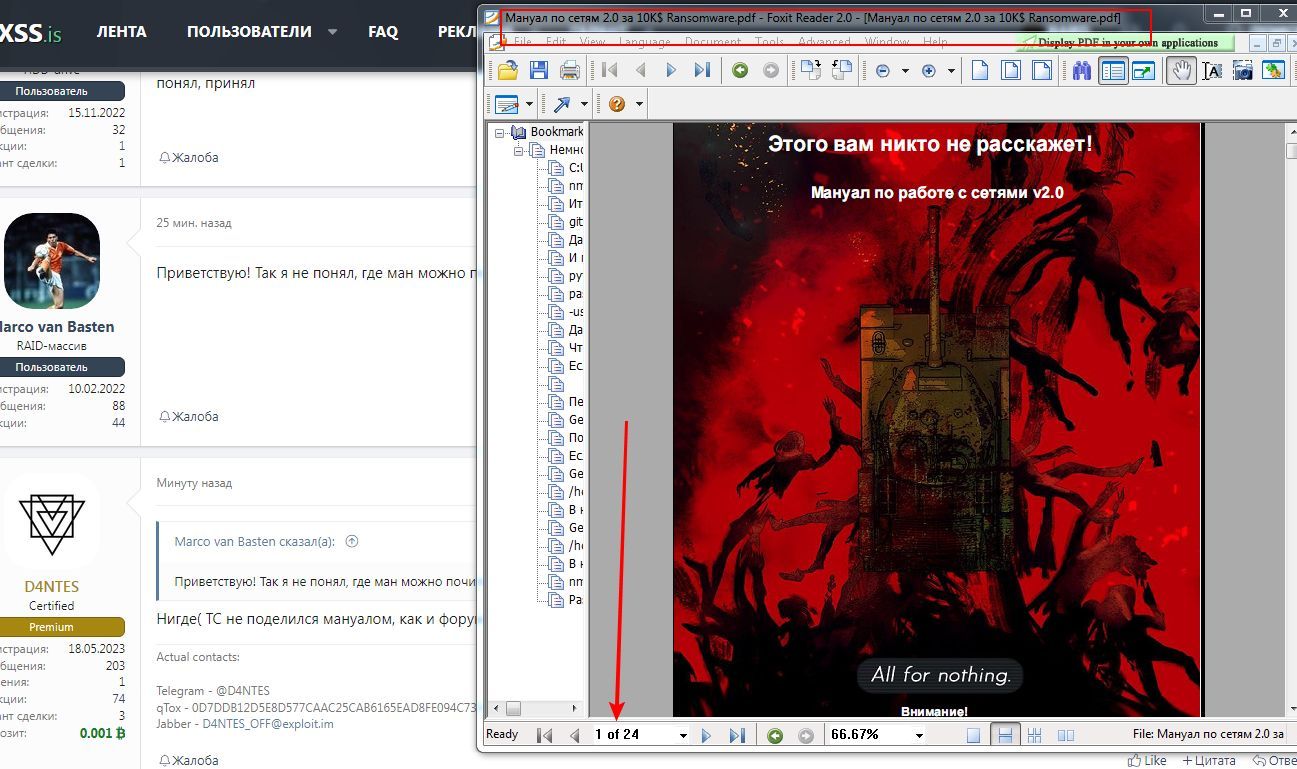1297x769 pixels.
Task: Go to last page using the top toolbar
Action: coord(702,71)
